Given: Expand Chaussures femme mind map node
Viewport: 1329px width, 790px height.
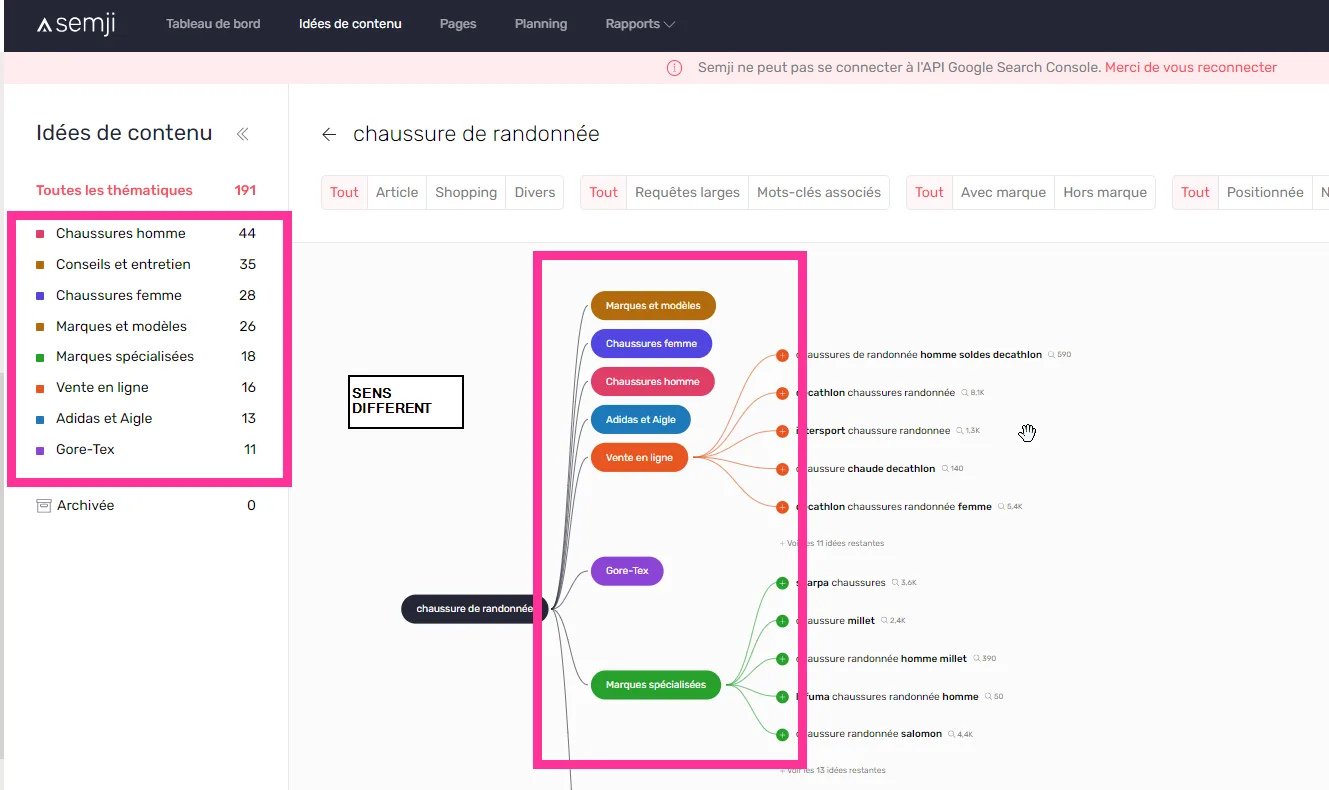Looking at the screenshot, I should coord(651,343).
